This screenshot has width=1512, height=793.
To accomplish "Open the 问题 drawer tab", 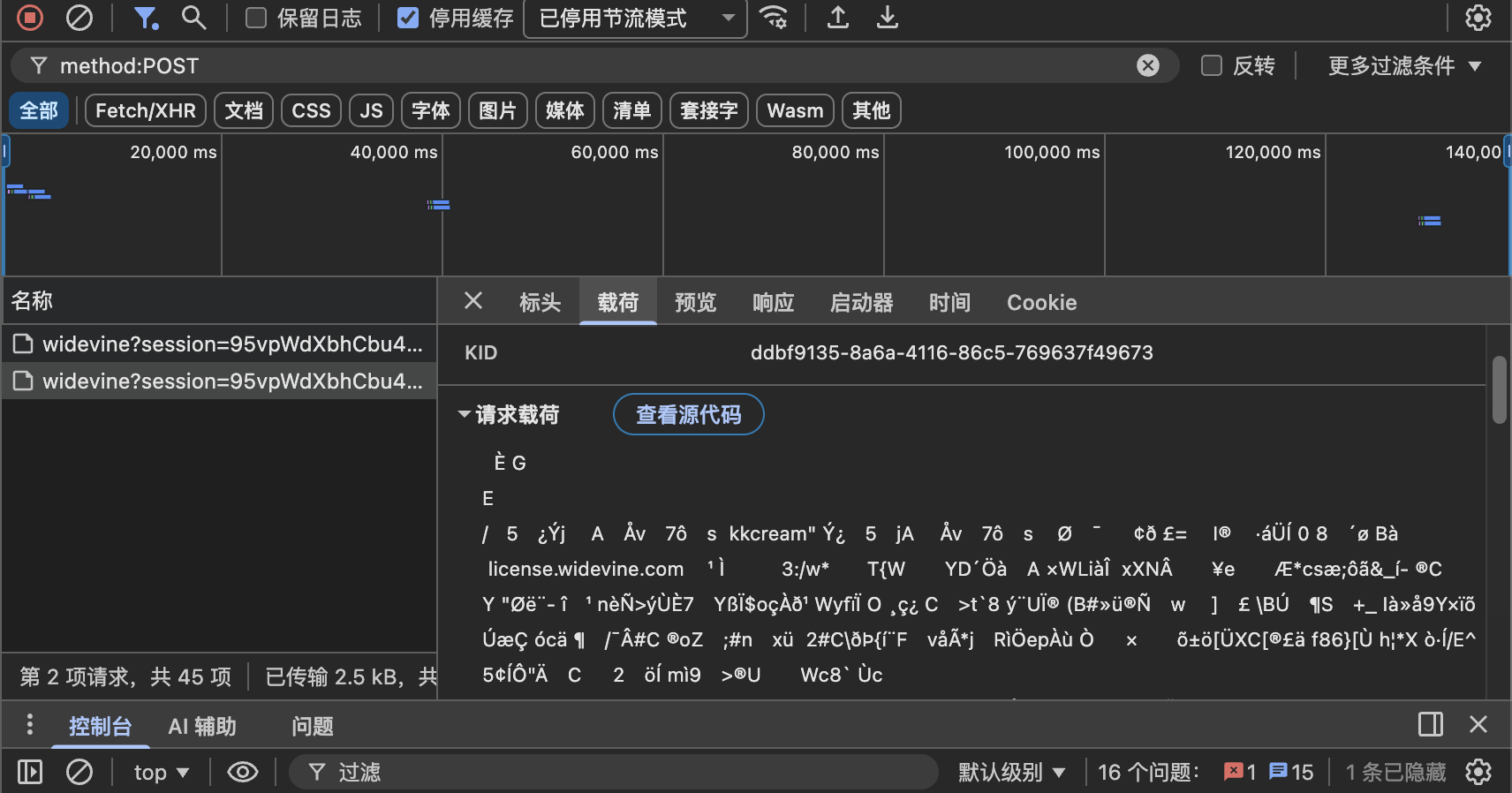I will [313, 726].
